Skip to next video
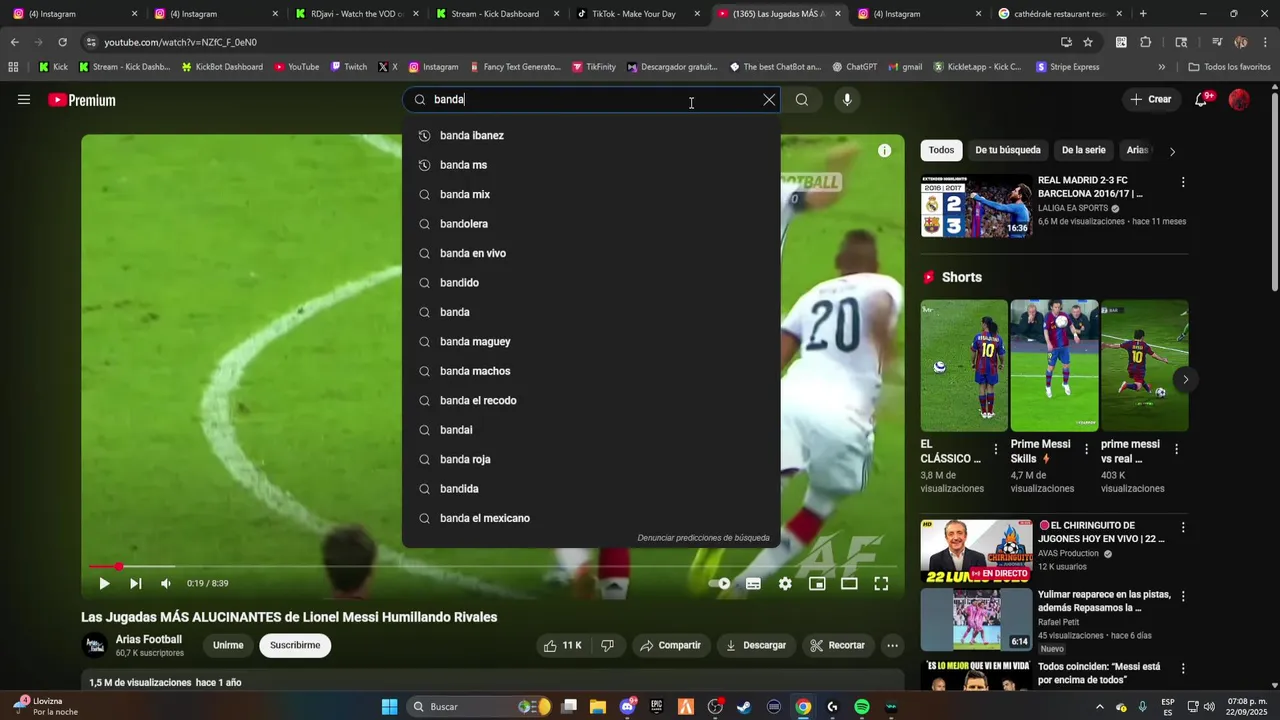Viewport: 1280px width, 720px height. pyautogui.click(x=136, y=584)
